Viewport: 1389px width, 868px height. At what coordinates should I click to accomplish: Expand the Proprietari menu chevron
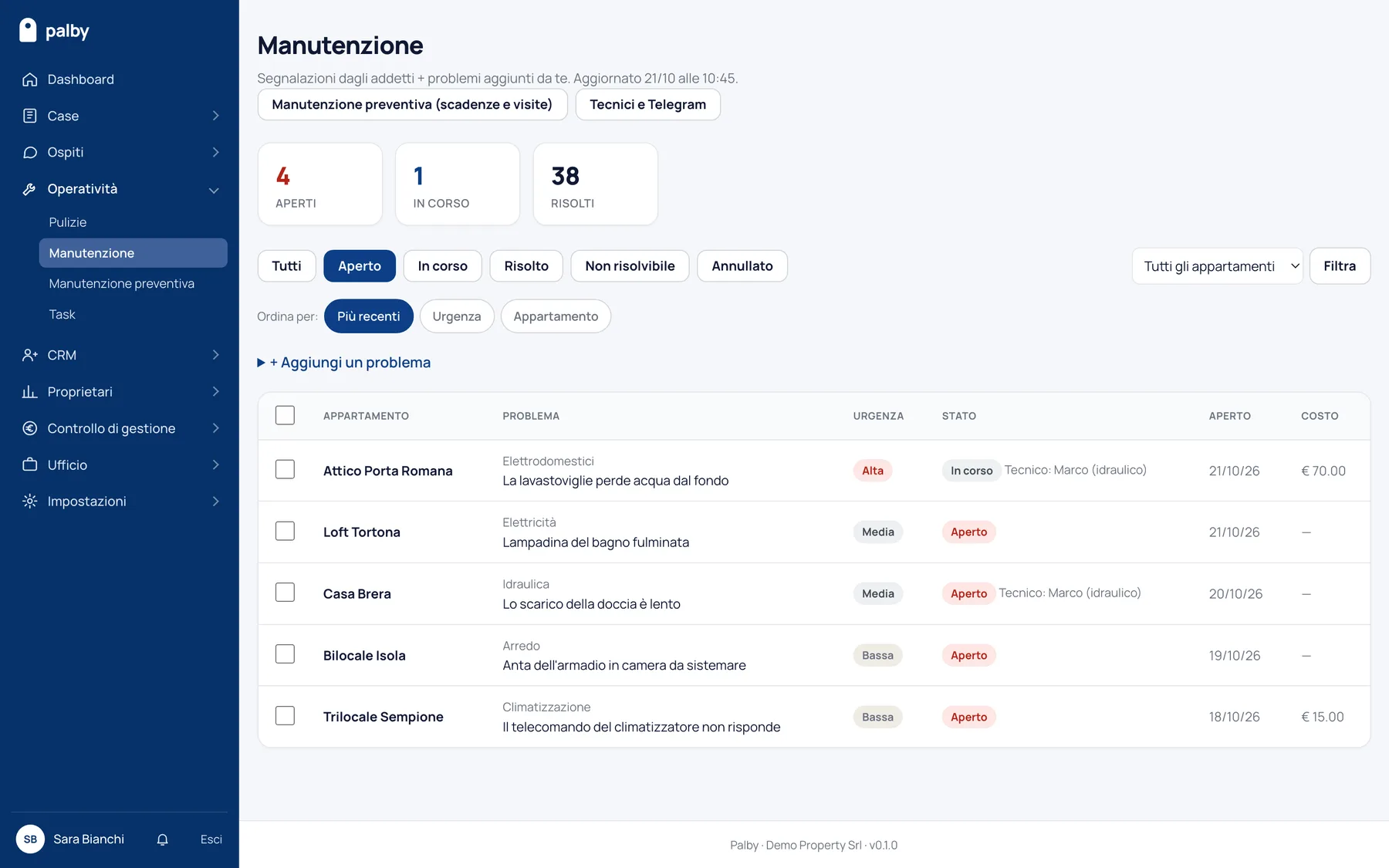click(x=216, y=392)
